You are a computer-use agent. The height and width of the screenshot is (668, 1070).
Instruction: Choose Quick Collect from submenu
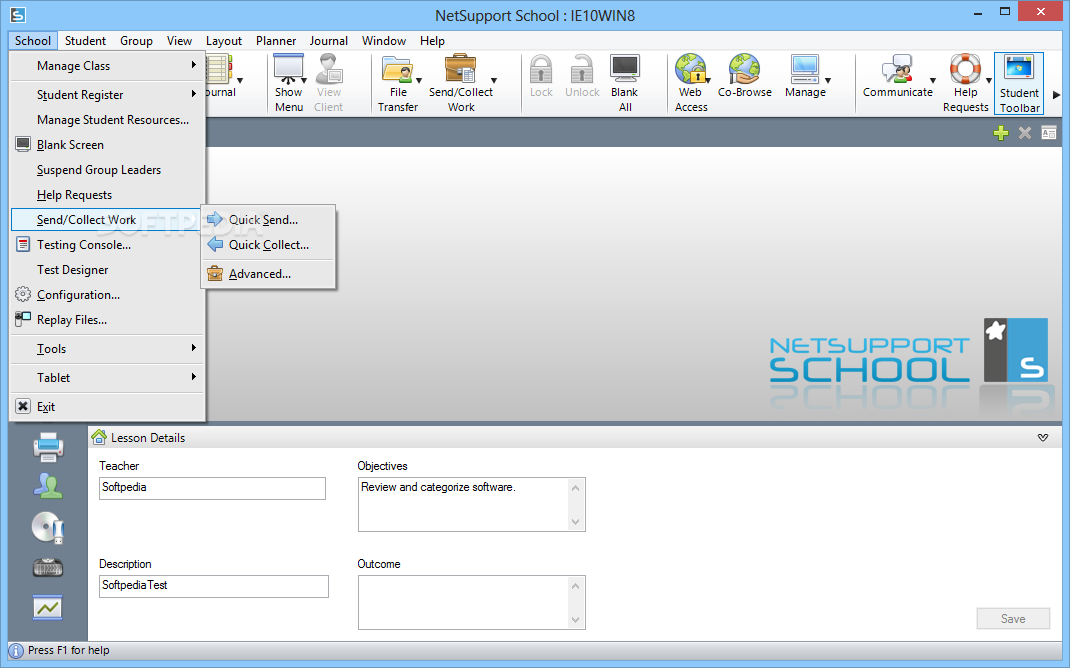(x=268, y=244)
